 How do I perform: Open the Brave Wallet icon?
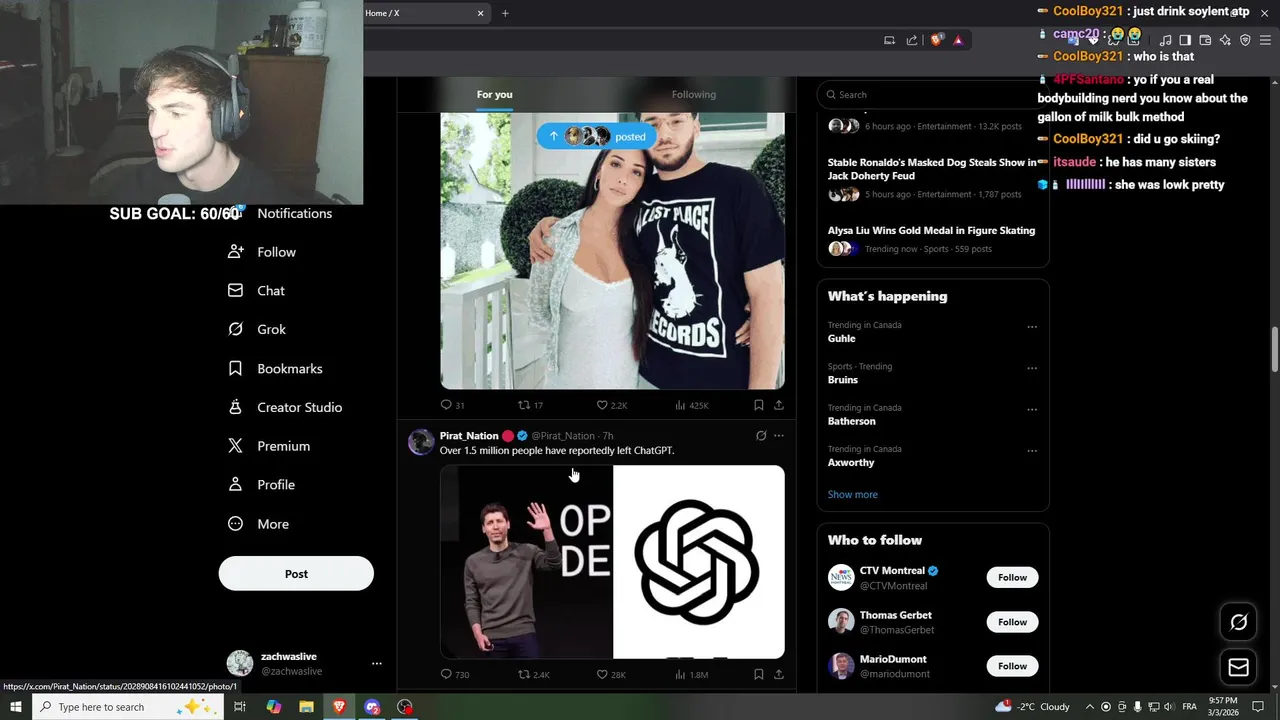1205,40
